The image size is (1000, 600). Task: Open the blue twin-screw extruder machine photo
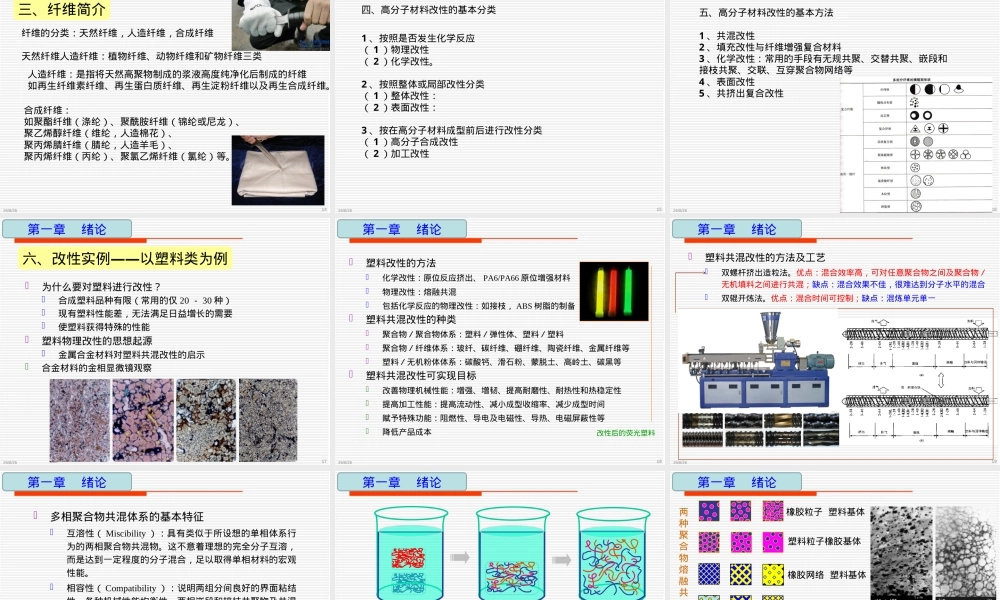tap(758, 361)
